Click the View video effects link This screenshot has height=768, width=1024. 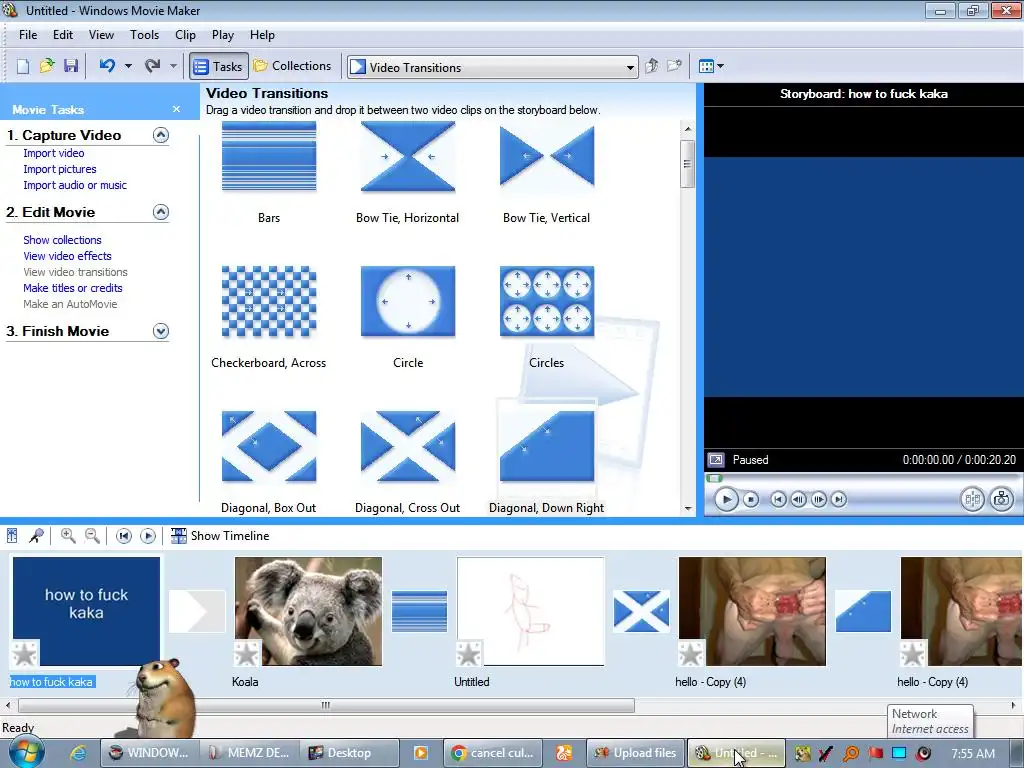pyautogui.click(x=67, y=256)
